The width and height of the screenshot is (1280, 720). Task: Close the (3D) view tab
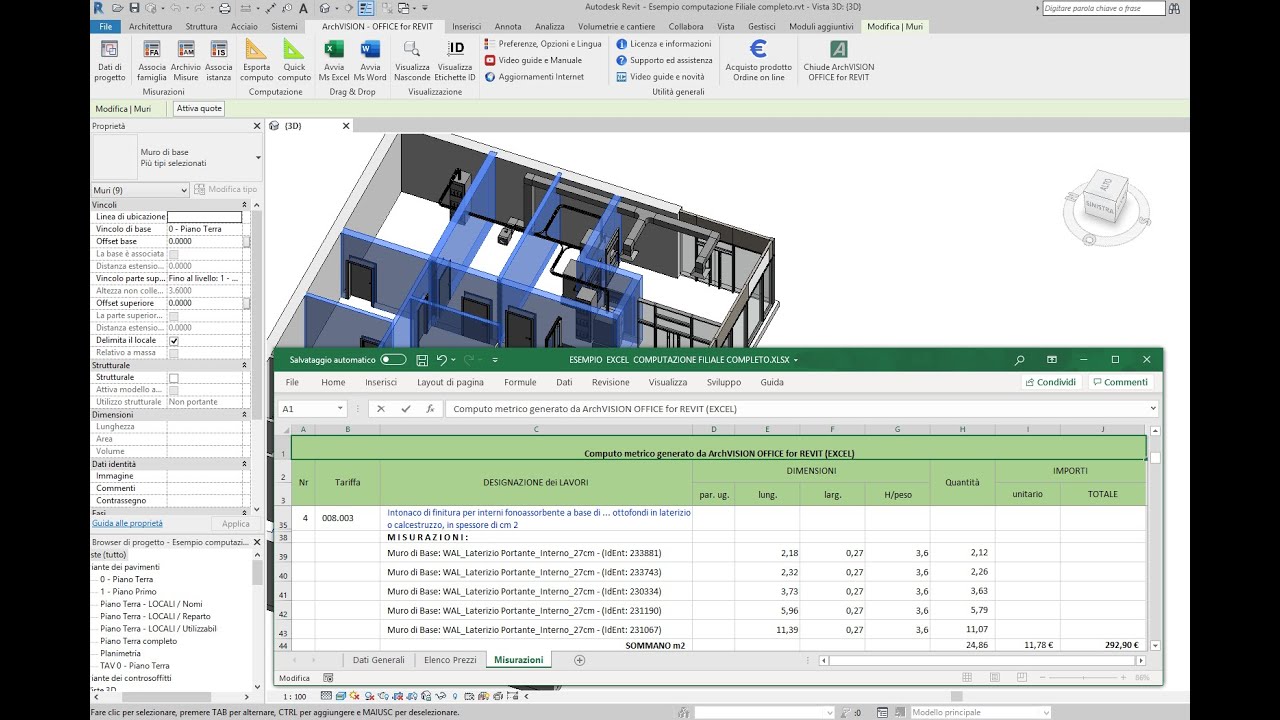tap(346, 126)
